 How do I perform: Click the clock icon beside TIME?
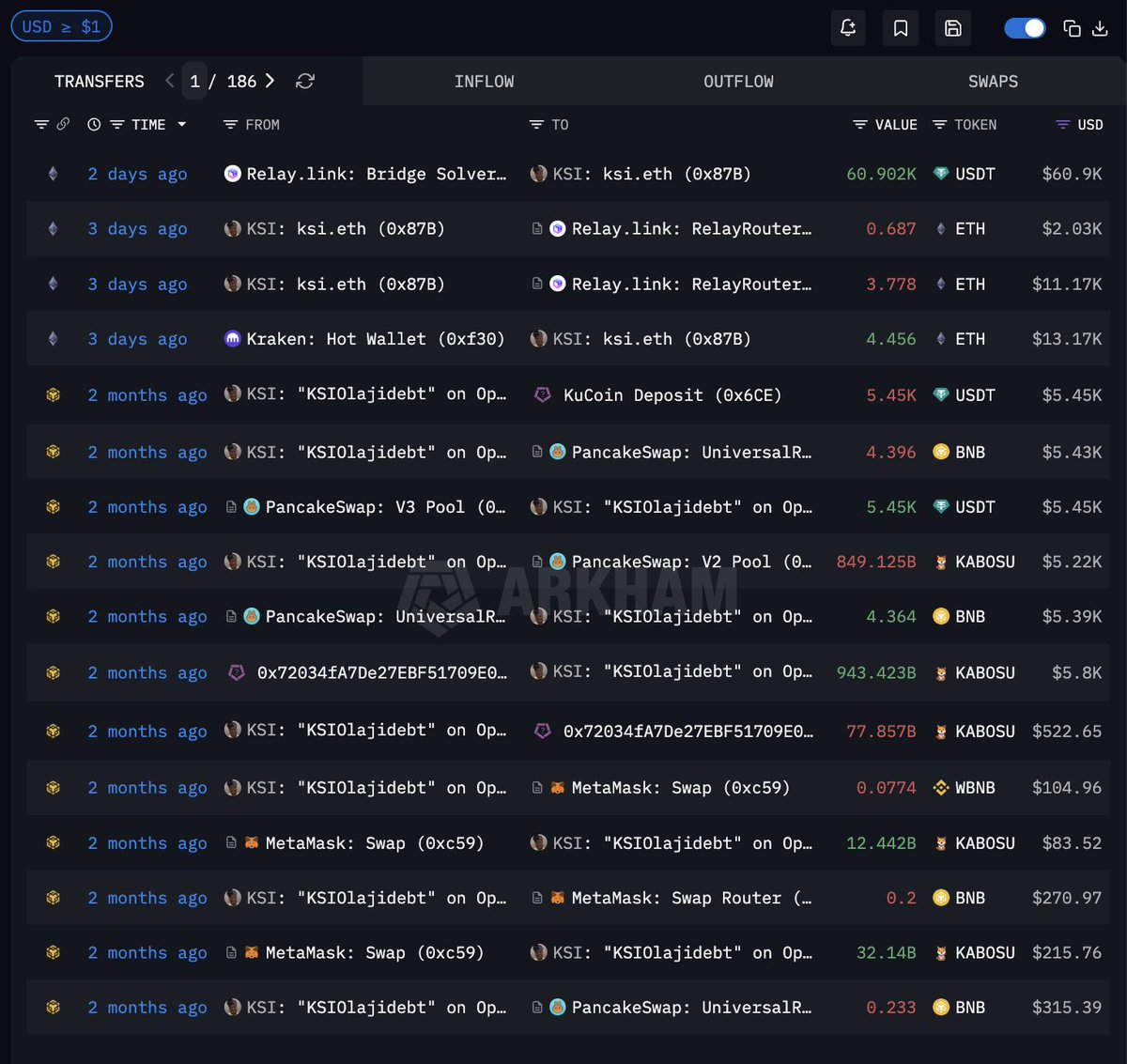94,125
